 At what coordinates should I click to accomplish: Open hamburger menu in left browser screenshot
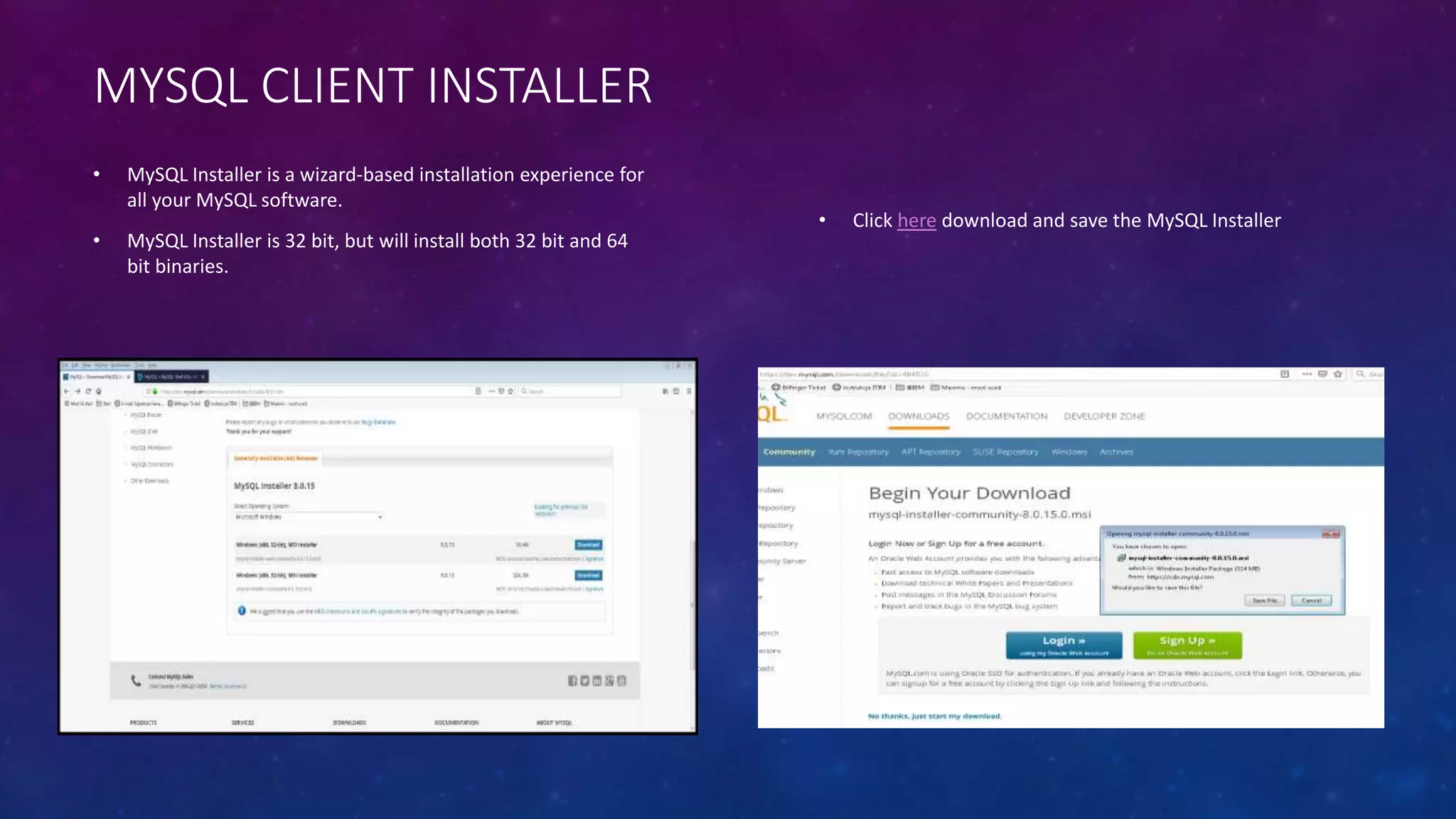click(689, 391)
